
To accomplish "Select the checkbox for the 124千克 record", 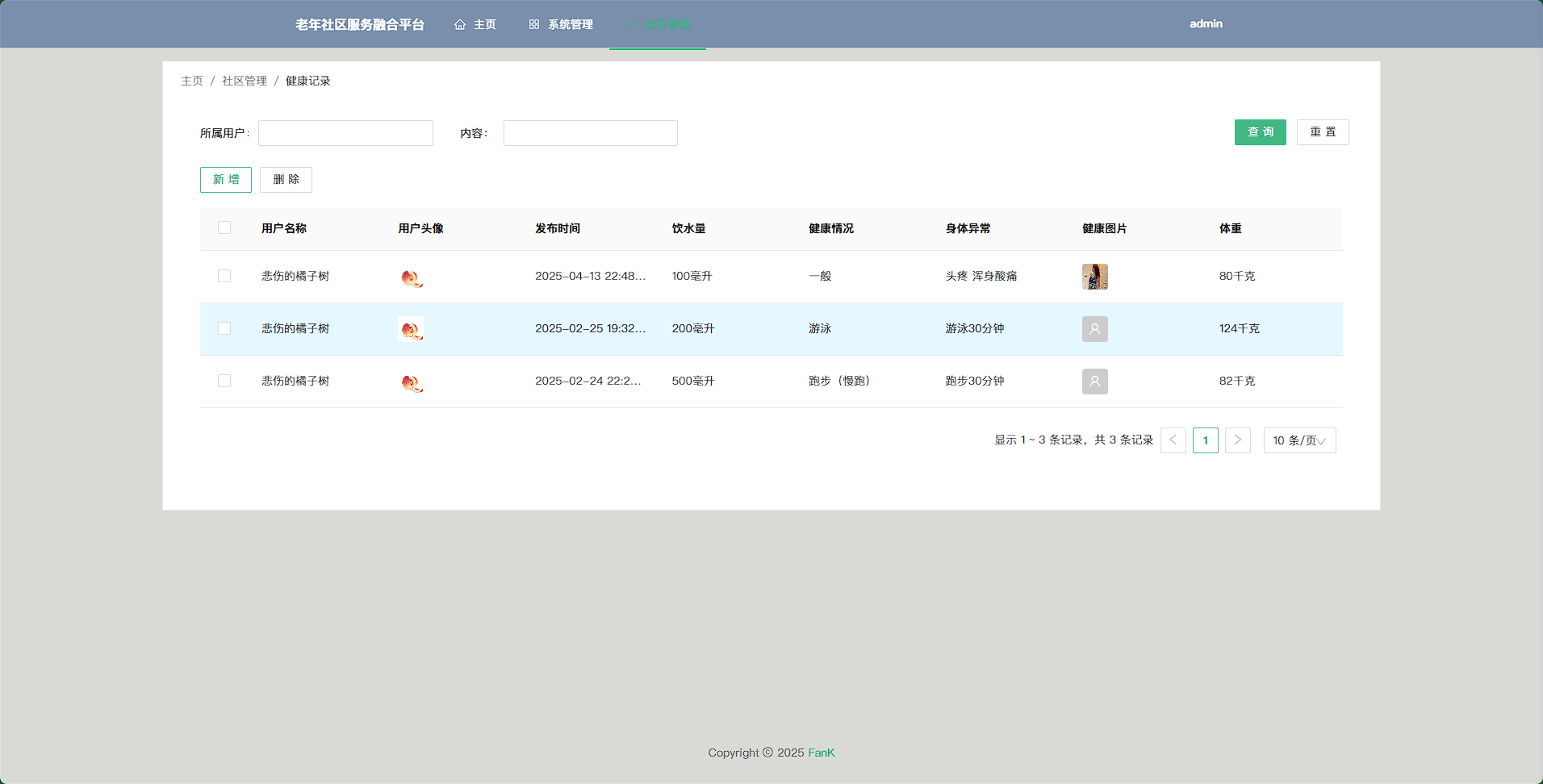I will click(x=224, y=329).
